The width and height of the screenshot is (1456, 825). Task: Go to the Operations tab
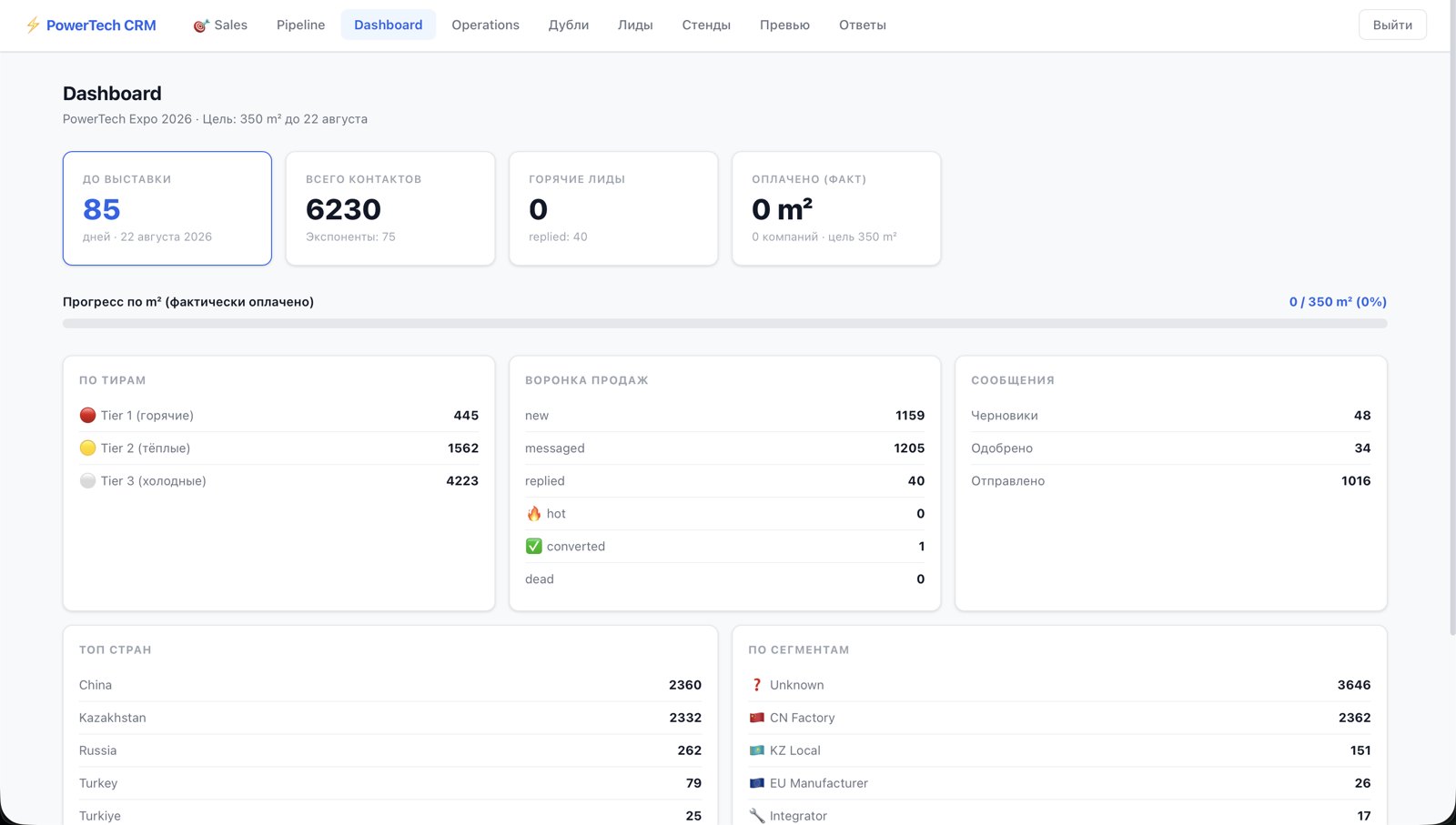[x=485, y=25]
